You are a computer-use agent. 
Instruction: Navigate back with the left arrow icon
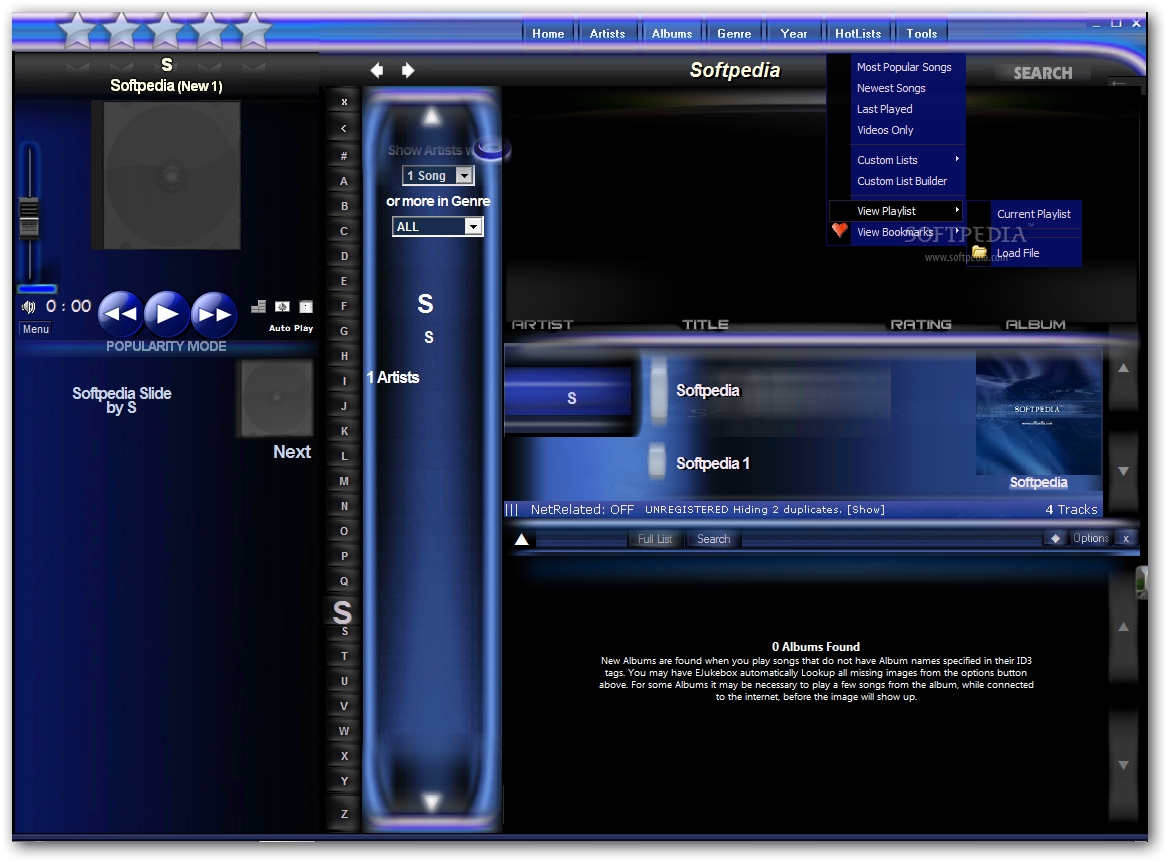377,70
